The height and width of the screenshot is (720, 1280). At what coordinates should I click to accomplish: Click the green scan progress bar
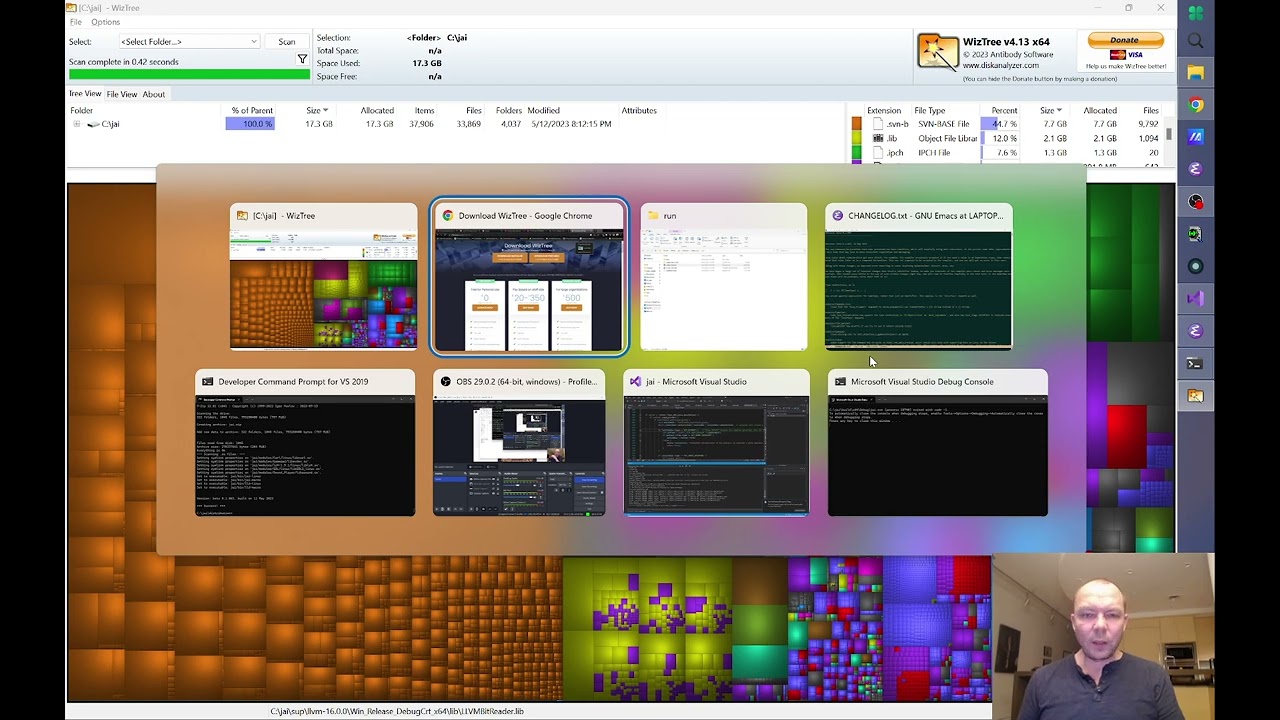(x=189, y=74)
